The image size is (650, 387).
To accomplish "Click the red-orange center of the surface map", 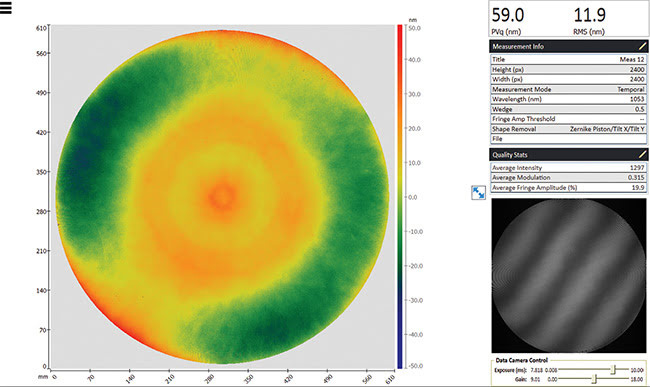I will 223,196.
